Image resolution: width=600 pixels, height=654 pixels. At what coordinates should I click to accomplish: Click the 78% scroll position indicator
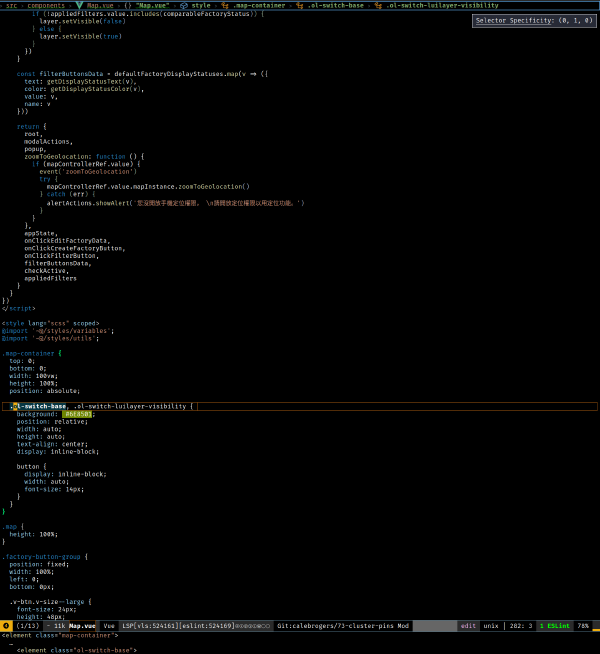(583, 626)
